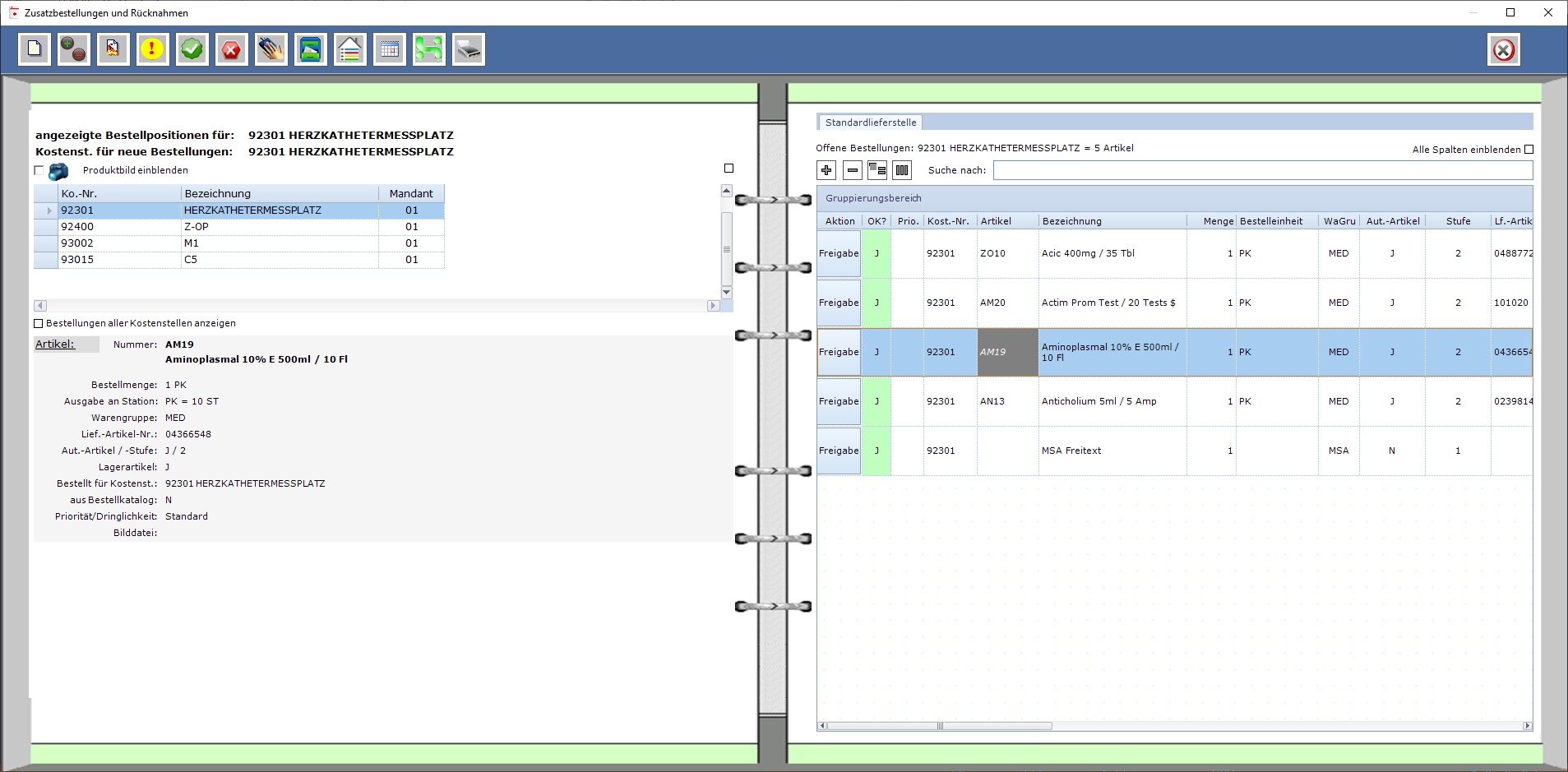Click the hand on mouse toolbar icon
Viewport: 1568px width, 772px height.
coord(271,49)
